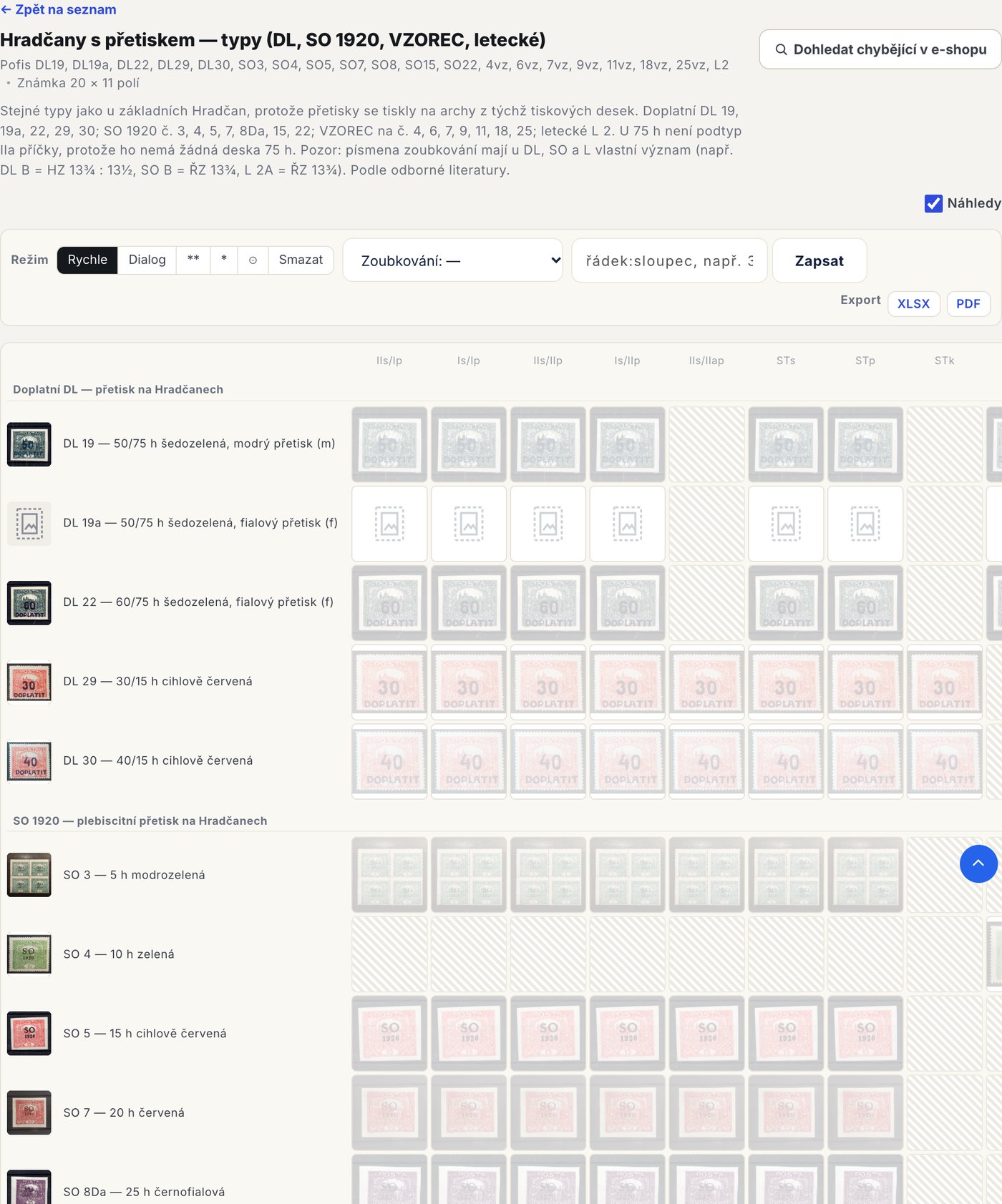Export as XLSX
Image resolution: width=1002 pixels, height=1204 pixels.
point(913,304)
